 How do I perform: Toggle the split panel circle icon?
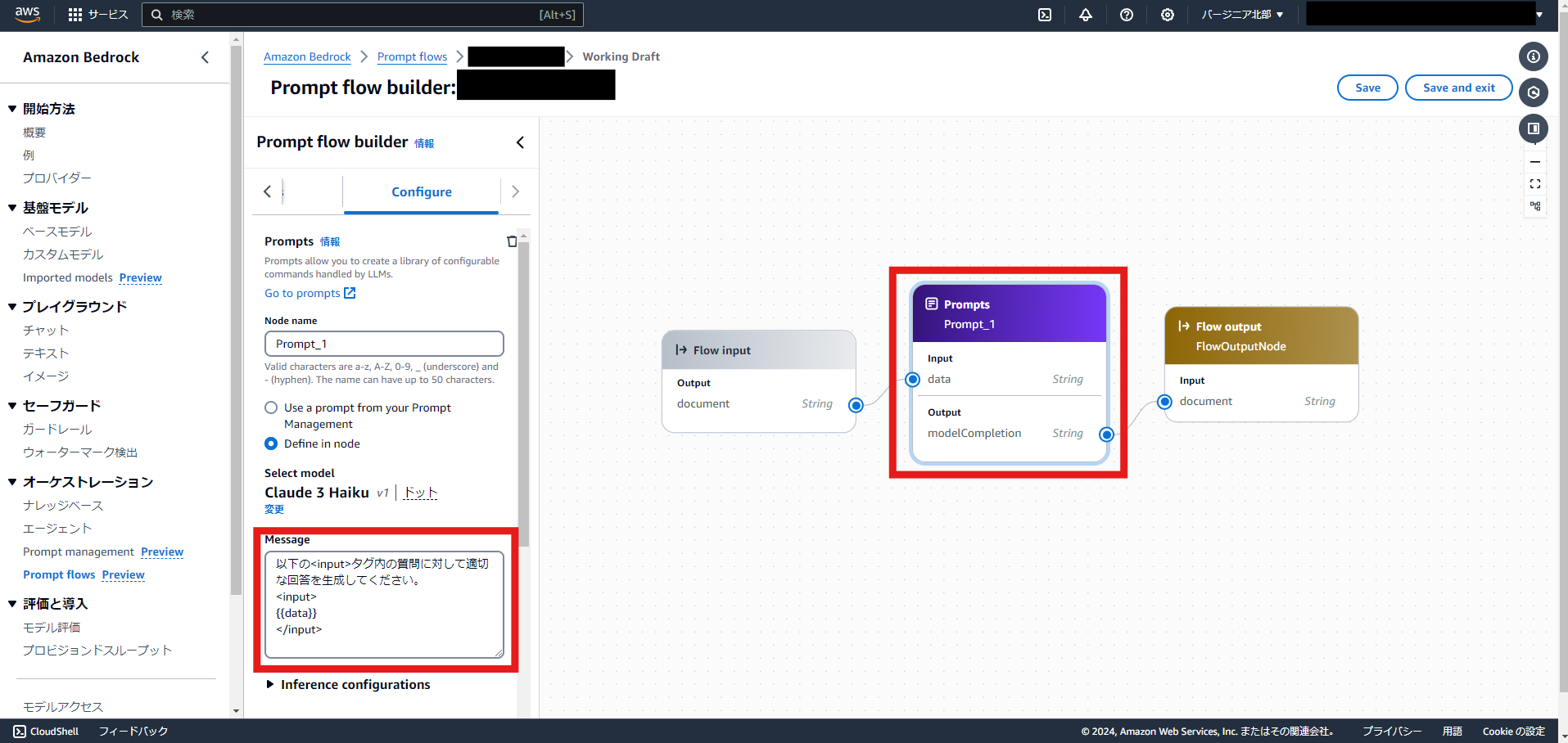pos(1534,128)
